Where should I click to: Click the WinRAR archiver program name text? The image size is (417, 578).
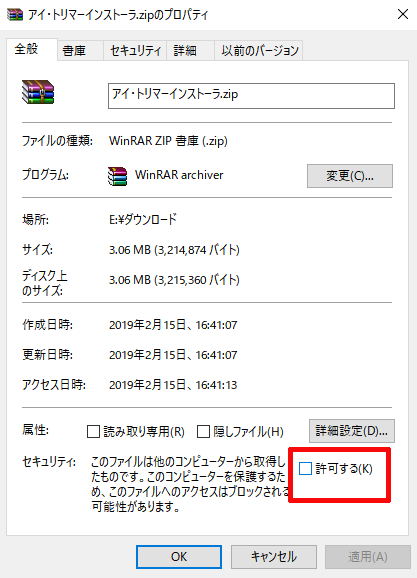coord(179,175)
